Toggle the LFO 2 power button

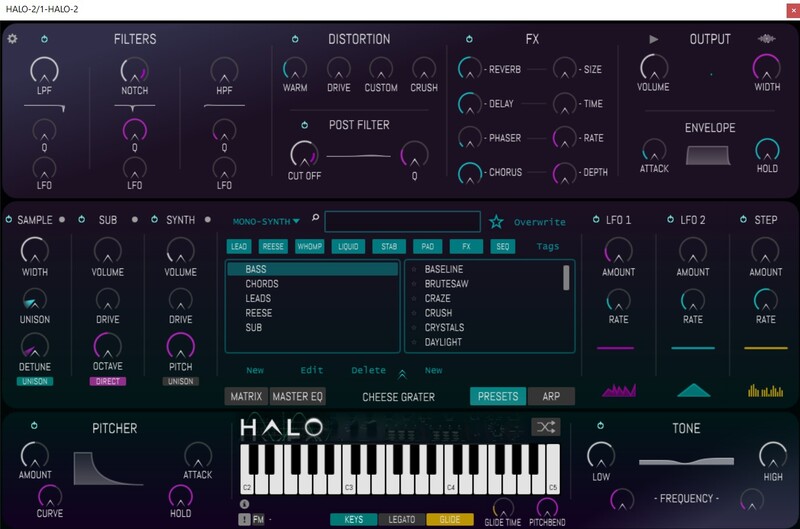point(670,219)
